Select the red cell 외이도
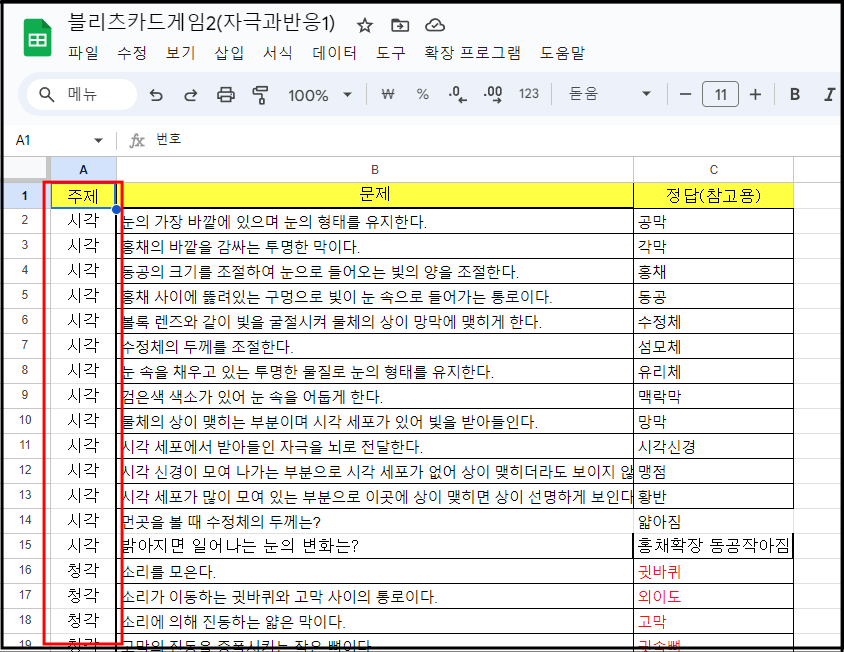The width and height of the screenshot is (844, 652). pyautogui.click(x=713, y=596)
